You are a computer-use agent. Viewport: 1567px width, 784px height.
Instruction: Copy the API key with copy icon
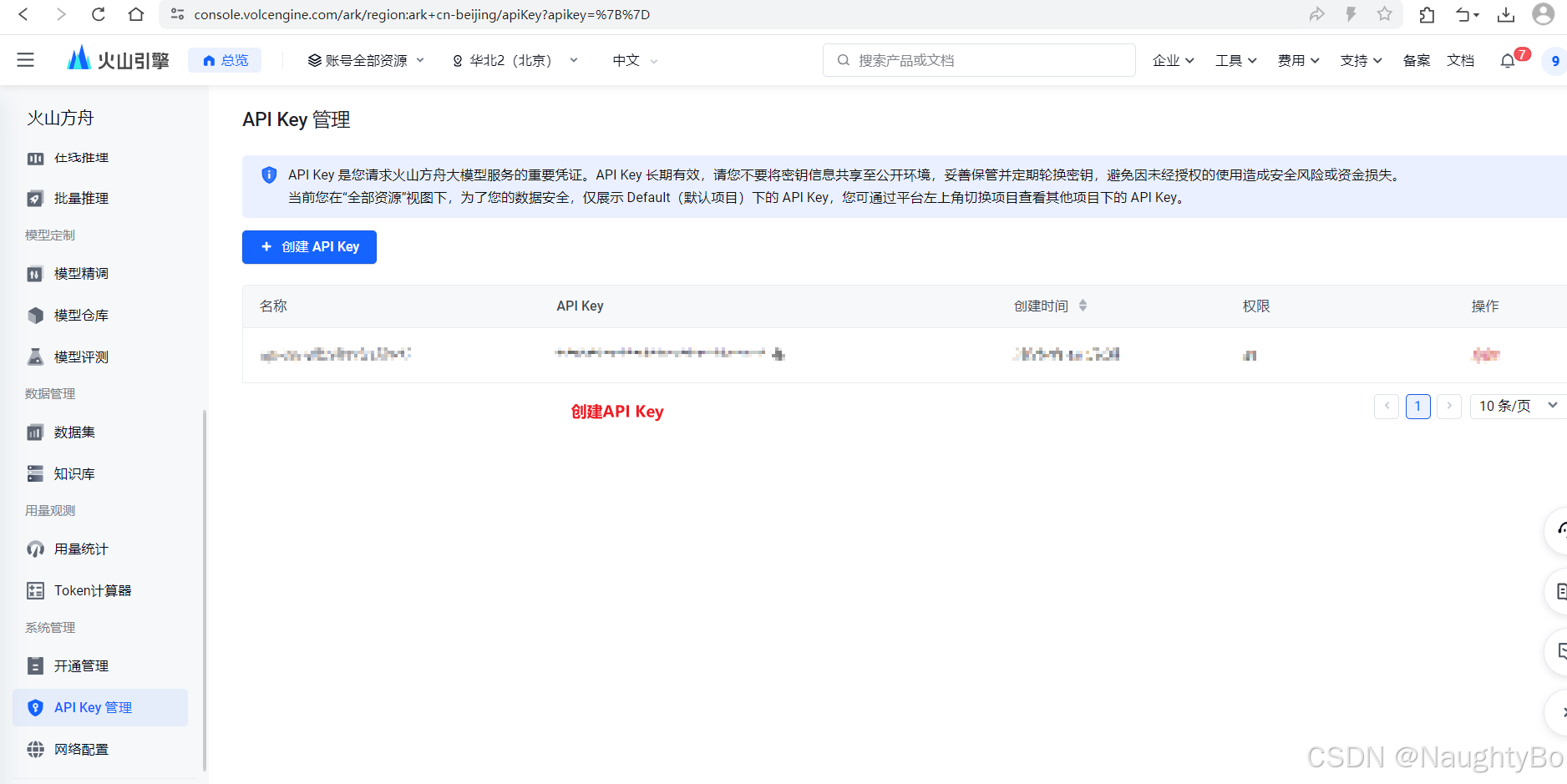pos(778,354)
